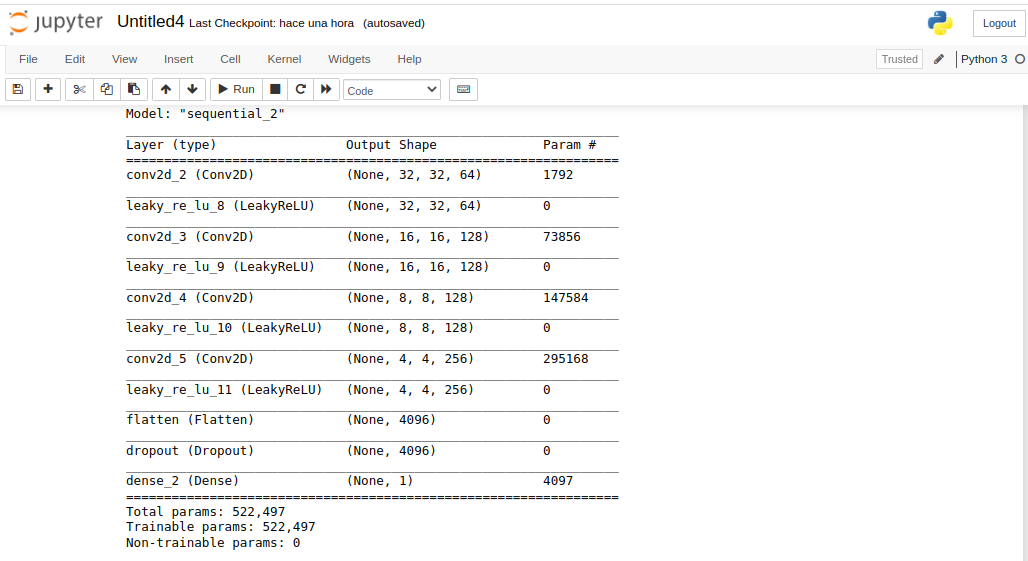Restart kernel and rerun all with fast-forward icon
This screenshot has height=561, width=1028.
(325, 89)
